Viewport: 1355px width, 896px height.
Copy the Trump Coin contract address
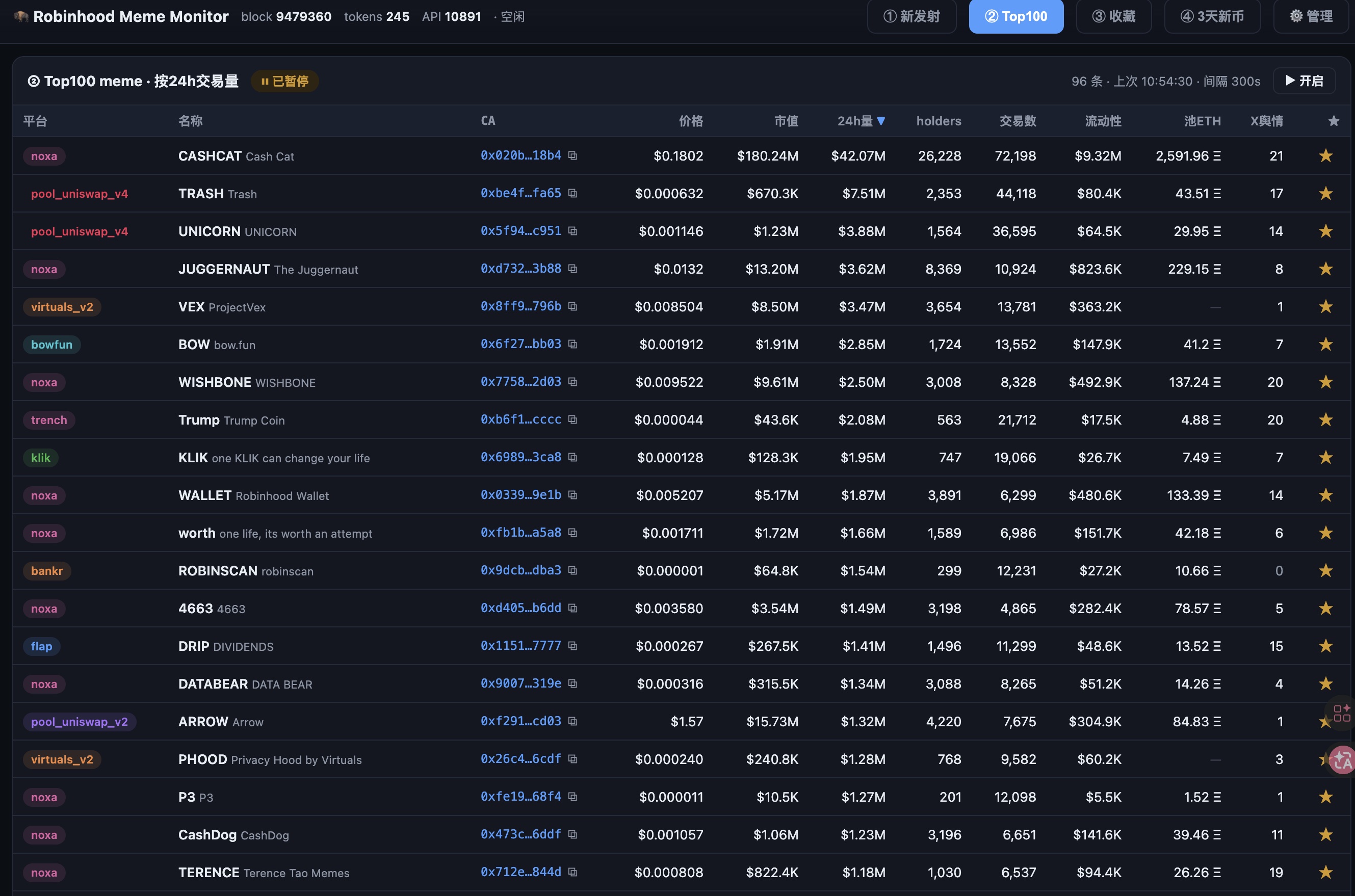[x=572, y=419]
